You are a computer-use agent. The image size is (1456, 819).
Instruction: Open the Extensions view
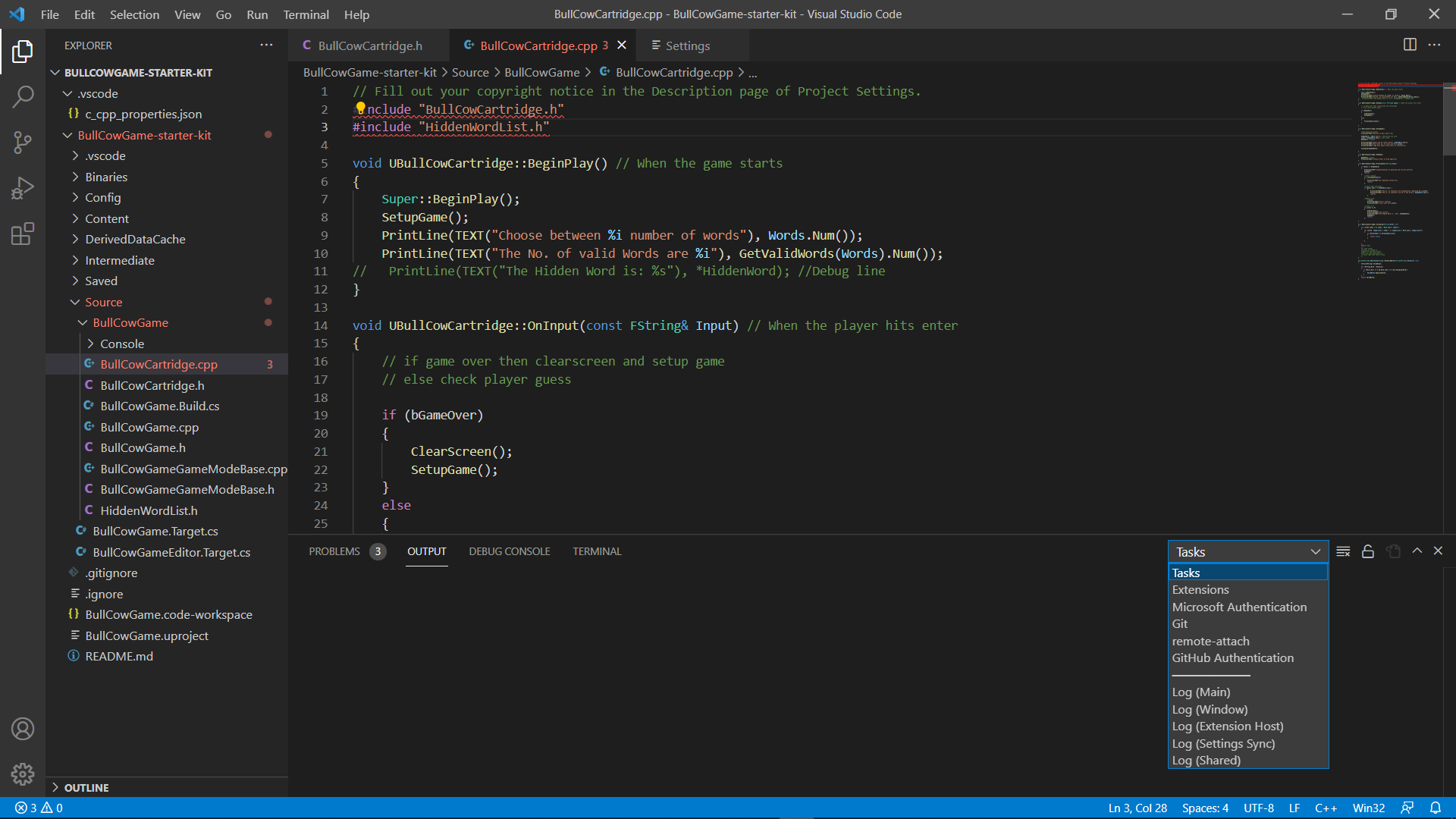coord(23,234)
